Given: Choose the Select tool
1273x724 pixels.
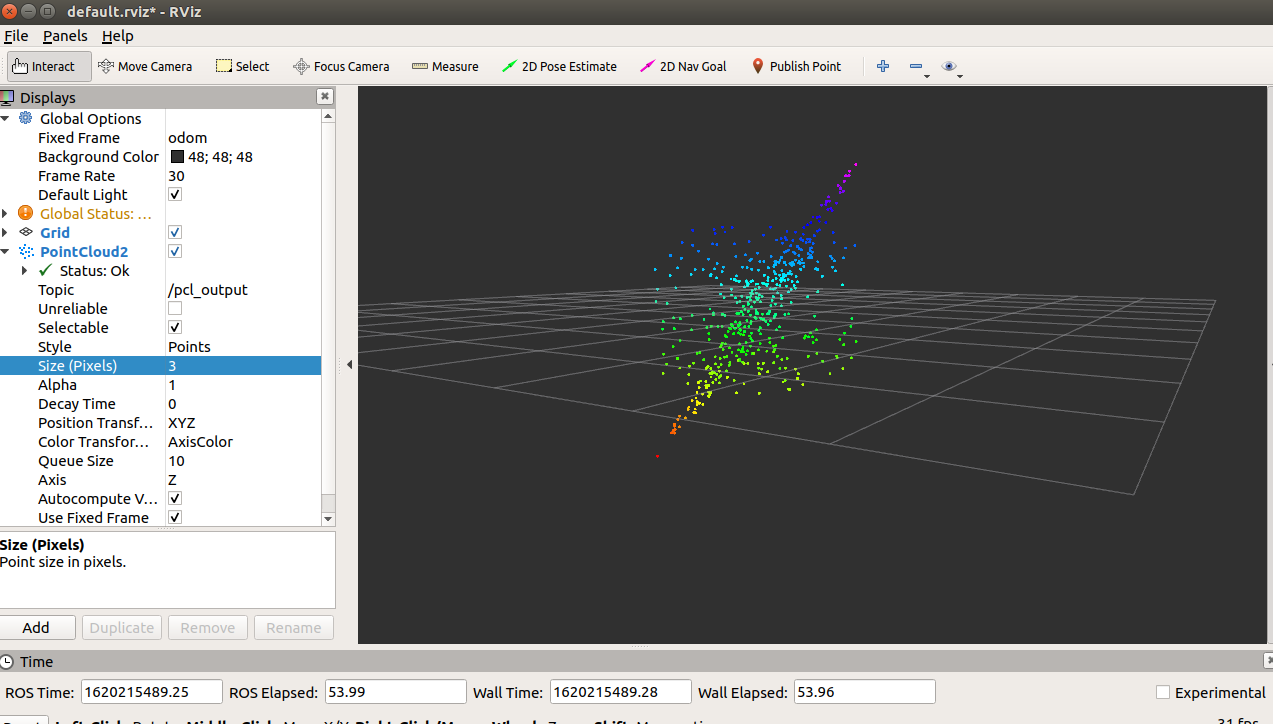Looking at the screenshot, I should [x=243, y=67].
